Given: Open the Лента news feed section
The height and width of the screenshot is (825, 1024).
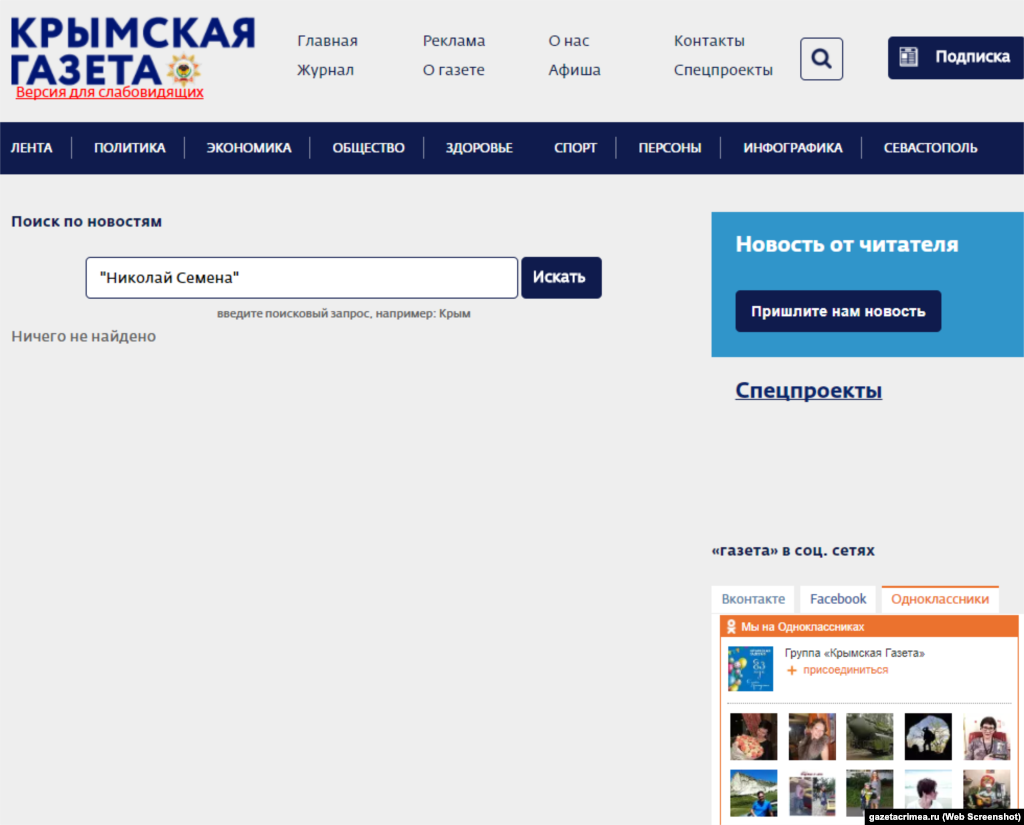Looking at the screenshot, I should pyautogui.click(x=31, y=148).
